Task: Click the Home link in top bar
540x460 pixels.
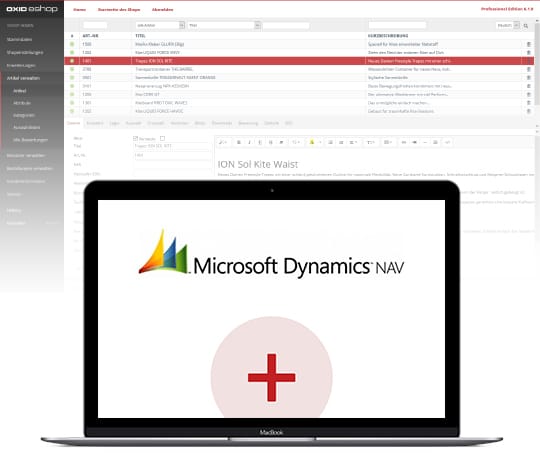Action: 80,10
